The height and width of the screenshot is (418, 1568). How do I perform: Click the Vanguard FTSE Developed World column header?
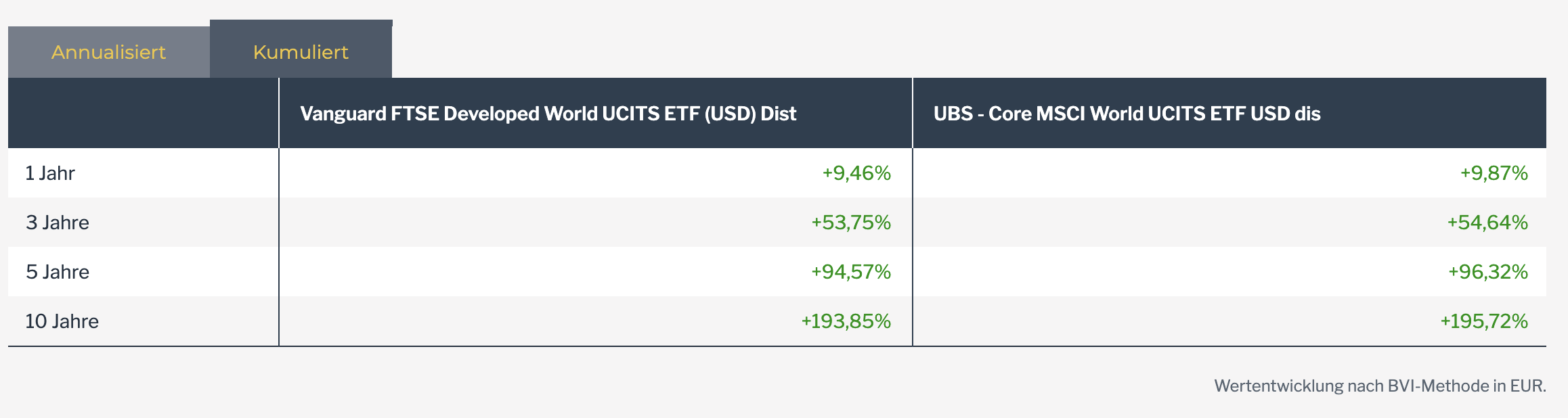click(548, 114)
